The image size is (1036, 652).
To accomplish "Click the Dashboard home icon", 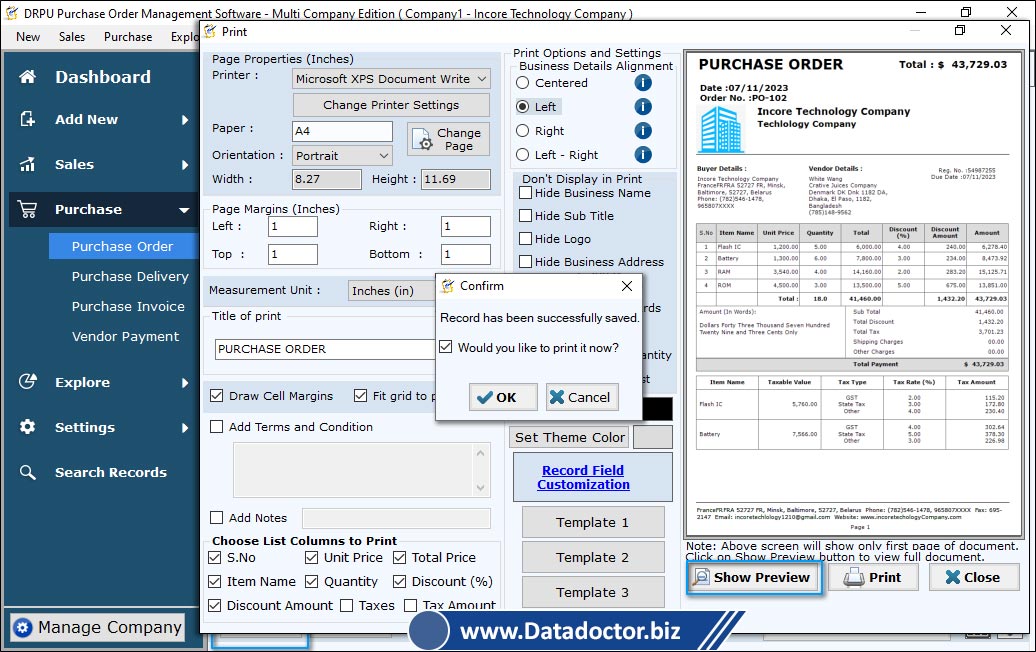I will [x=27, y=77].
